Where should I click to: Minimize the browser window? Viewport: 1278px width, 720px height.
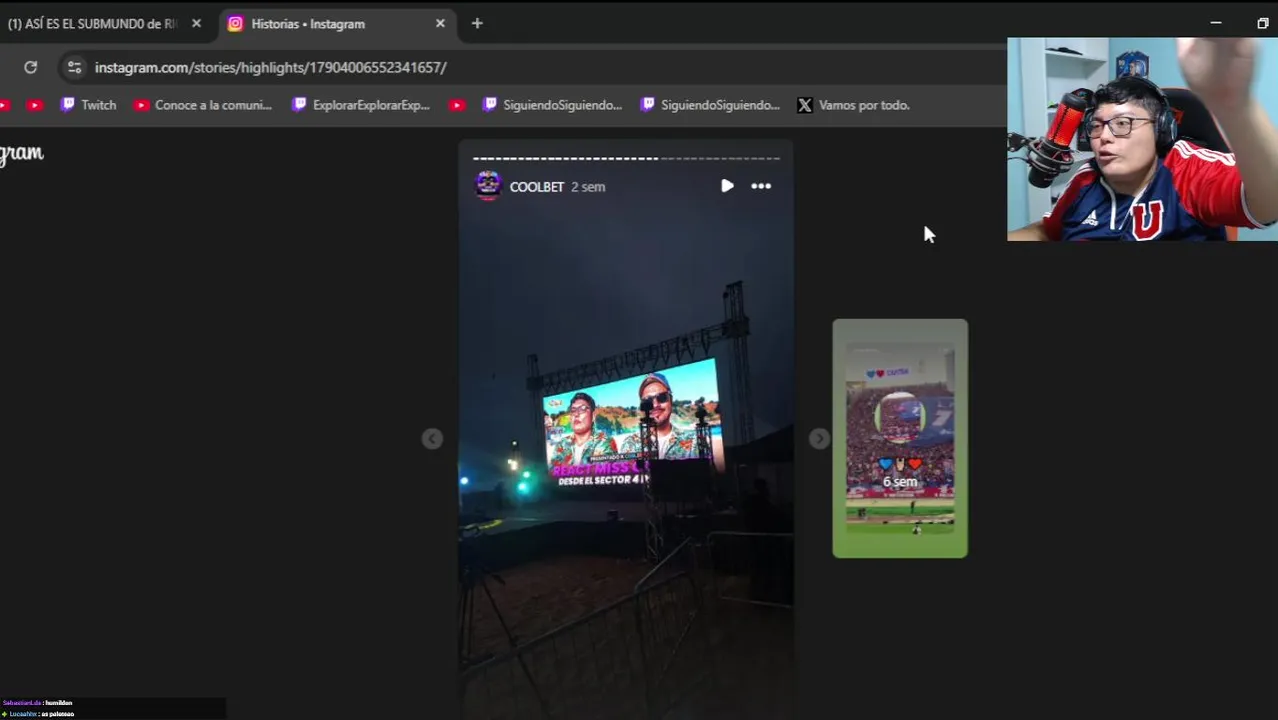click(x=1216, y=23)
